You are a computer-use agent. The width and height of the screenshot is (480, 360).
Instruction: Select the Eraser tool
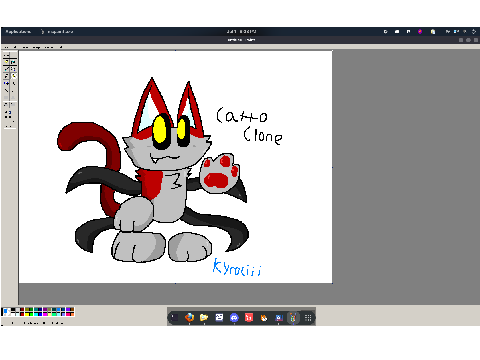(x=6, y=62)
